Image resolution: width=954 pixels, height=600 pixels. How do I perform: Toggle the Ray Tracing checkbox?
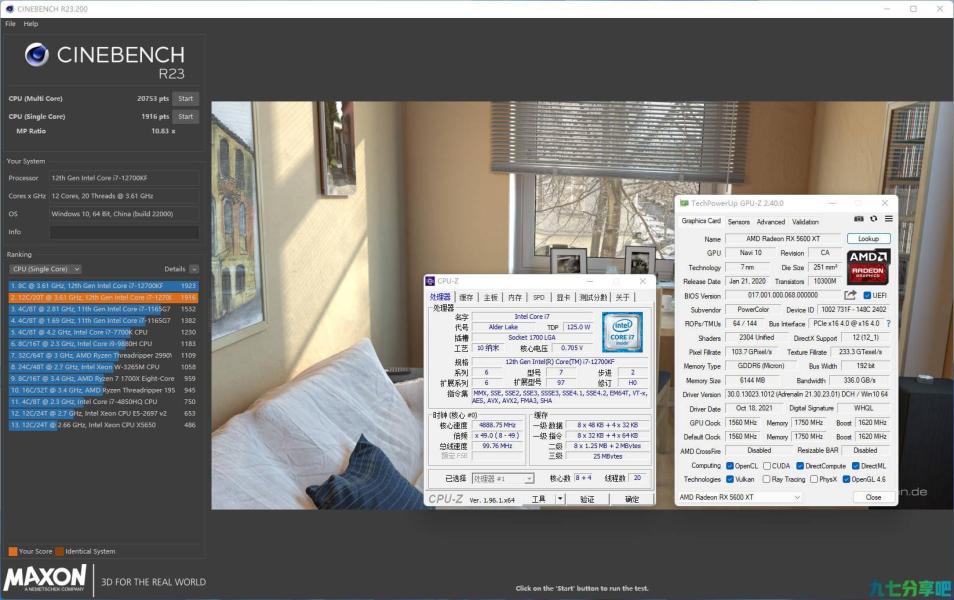pyautogui.click(x=767, y=480)
